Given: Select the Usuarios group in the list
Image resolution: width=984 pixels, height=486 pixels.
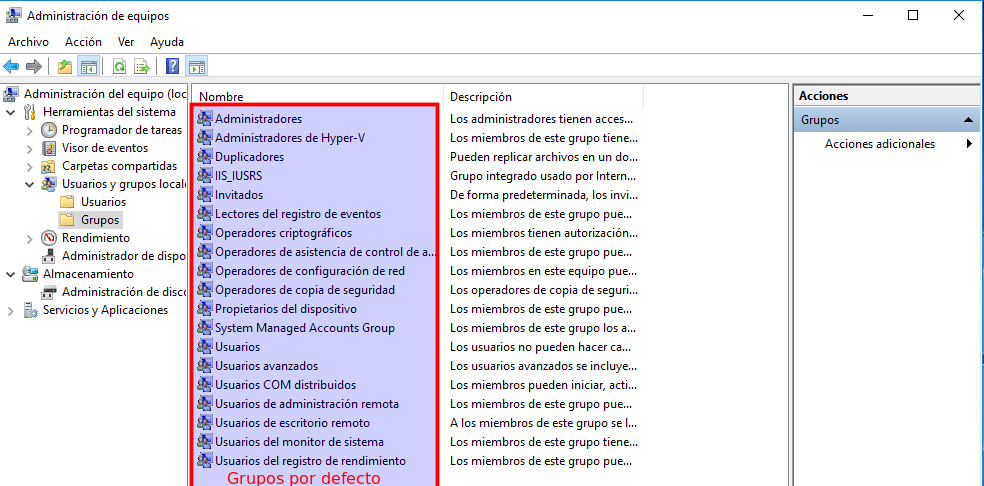Looking at the screenshot, I should coord(237,347).
